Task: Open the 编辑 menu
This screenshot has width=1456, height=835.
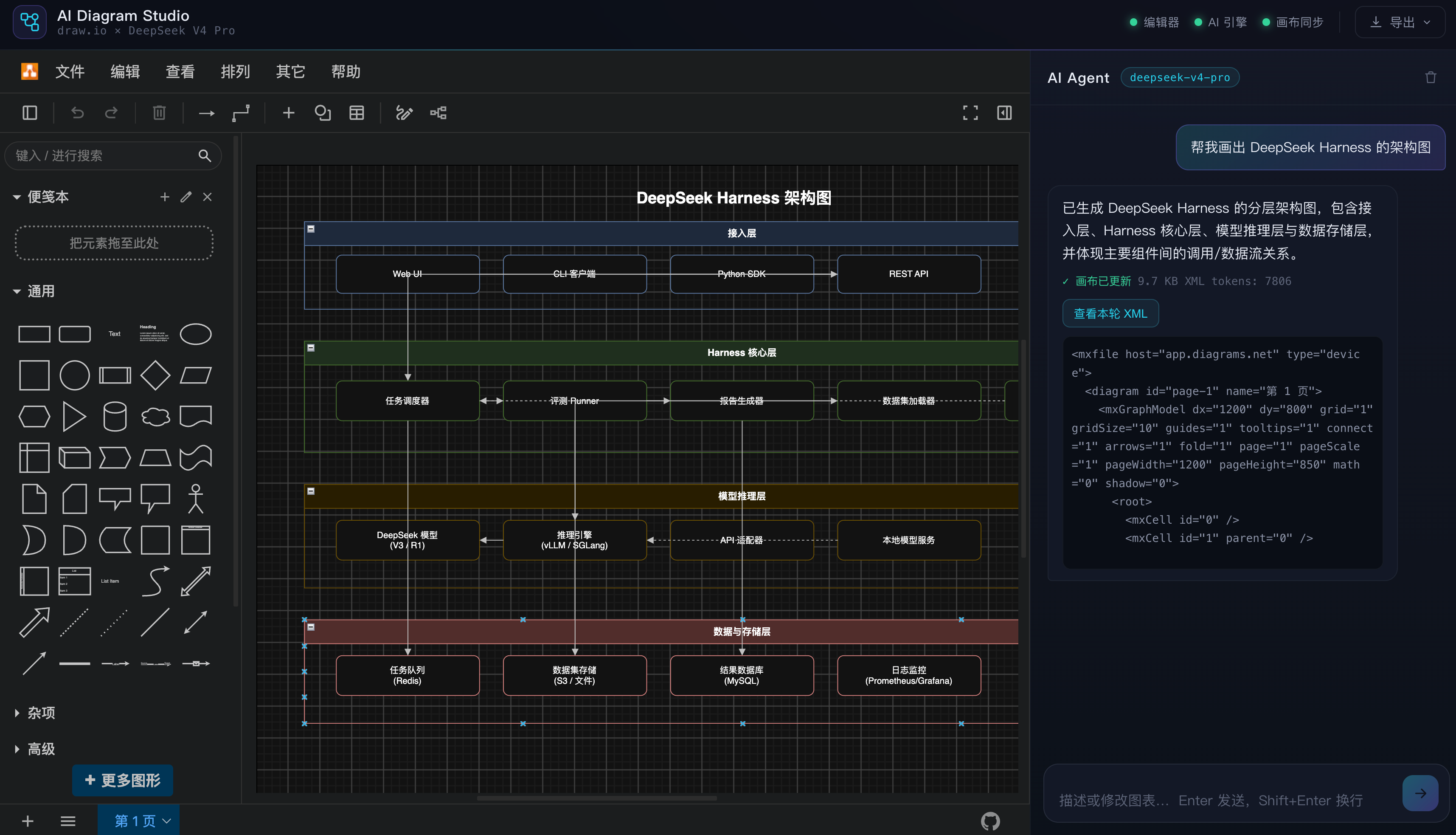Action: point(125,72)
